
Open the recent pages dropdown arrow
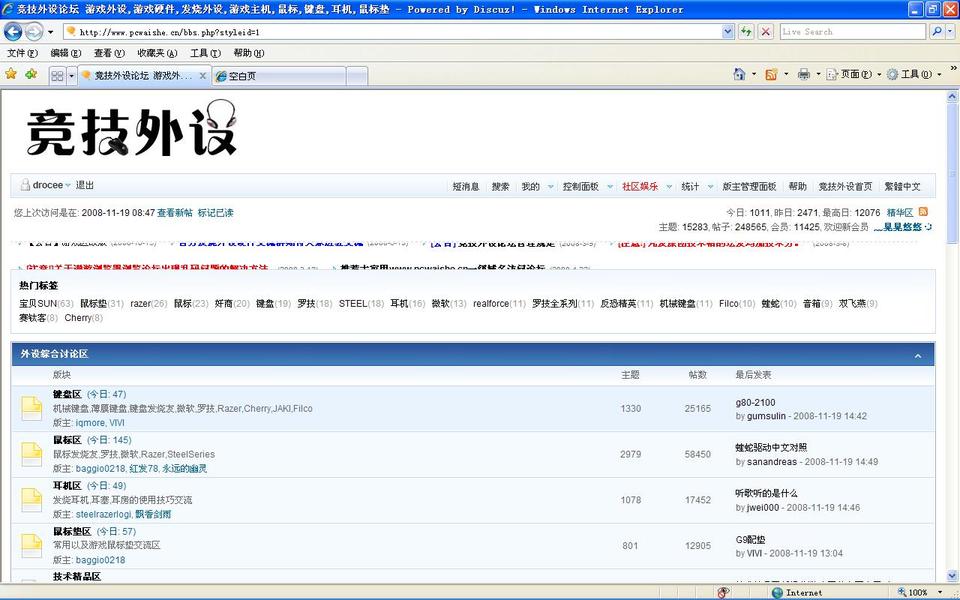pyautogui.click(x=50, y=32)
